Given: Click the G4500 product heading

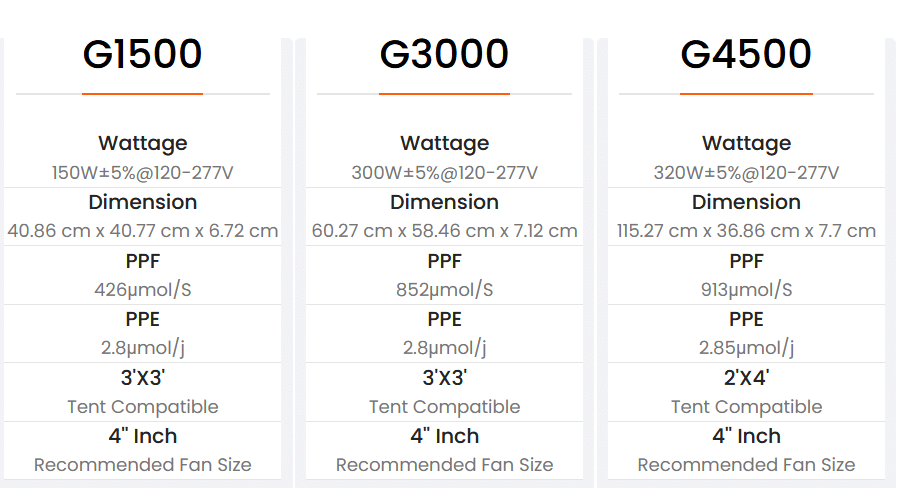Looking at the screenshot, I should (x=746, y=54).
